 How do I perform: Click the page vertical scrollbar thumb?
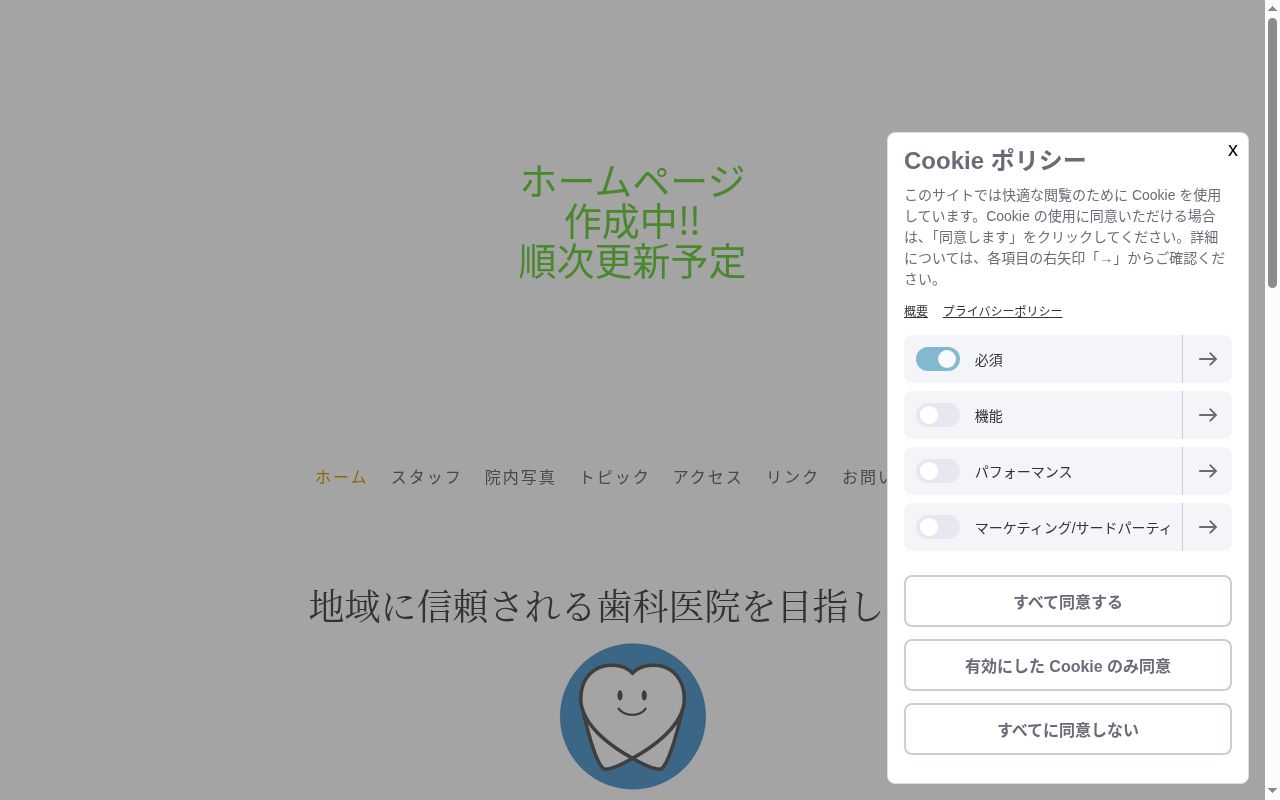(x=1272, y=152)
